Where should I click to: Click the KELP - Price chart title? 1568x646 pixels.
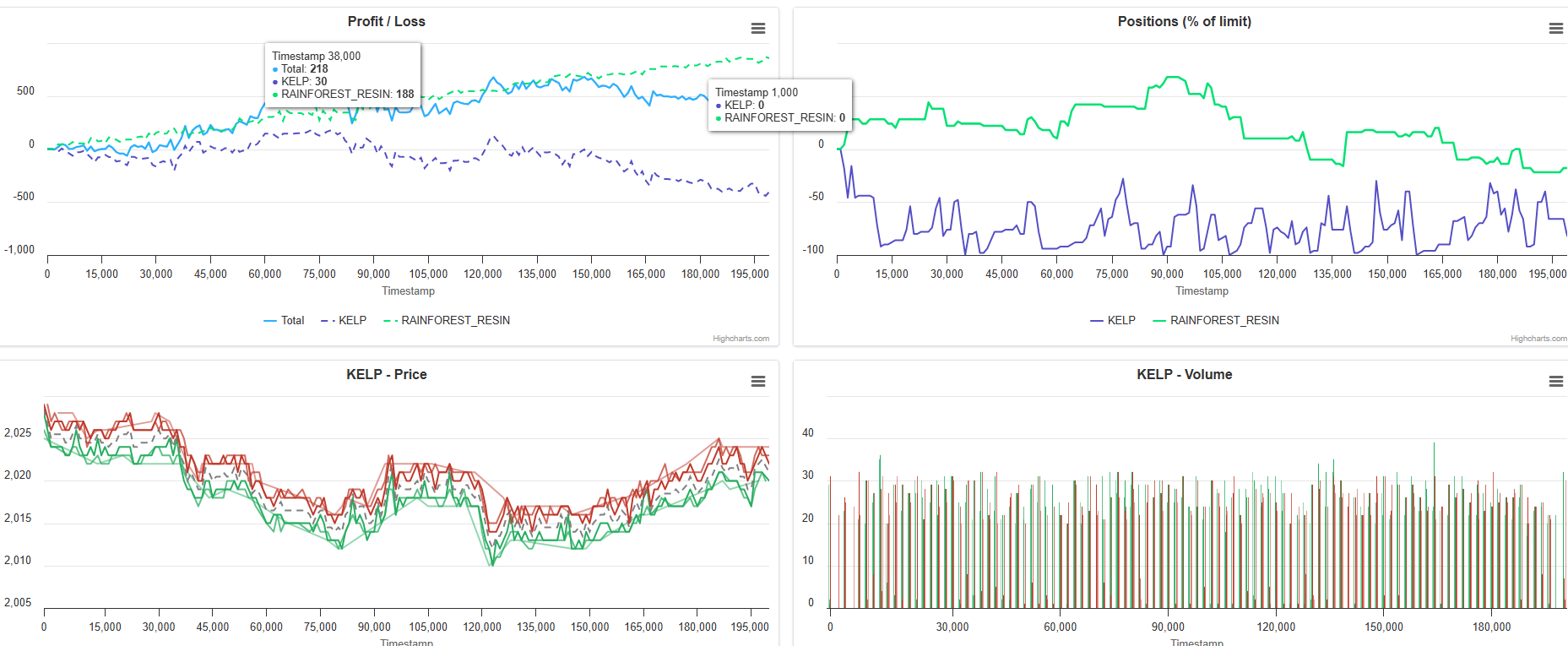click(387, 375)
